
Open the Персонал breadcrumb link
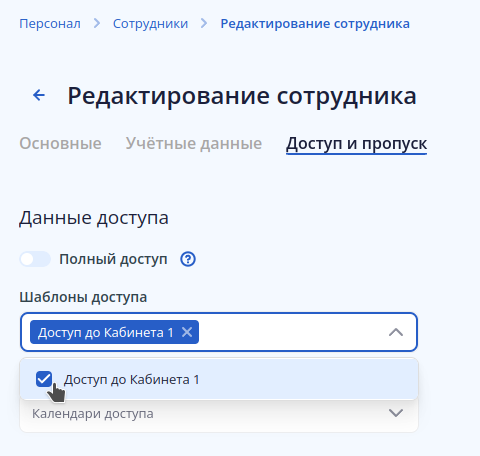point(50,24)
